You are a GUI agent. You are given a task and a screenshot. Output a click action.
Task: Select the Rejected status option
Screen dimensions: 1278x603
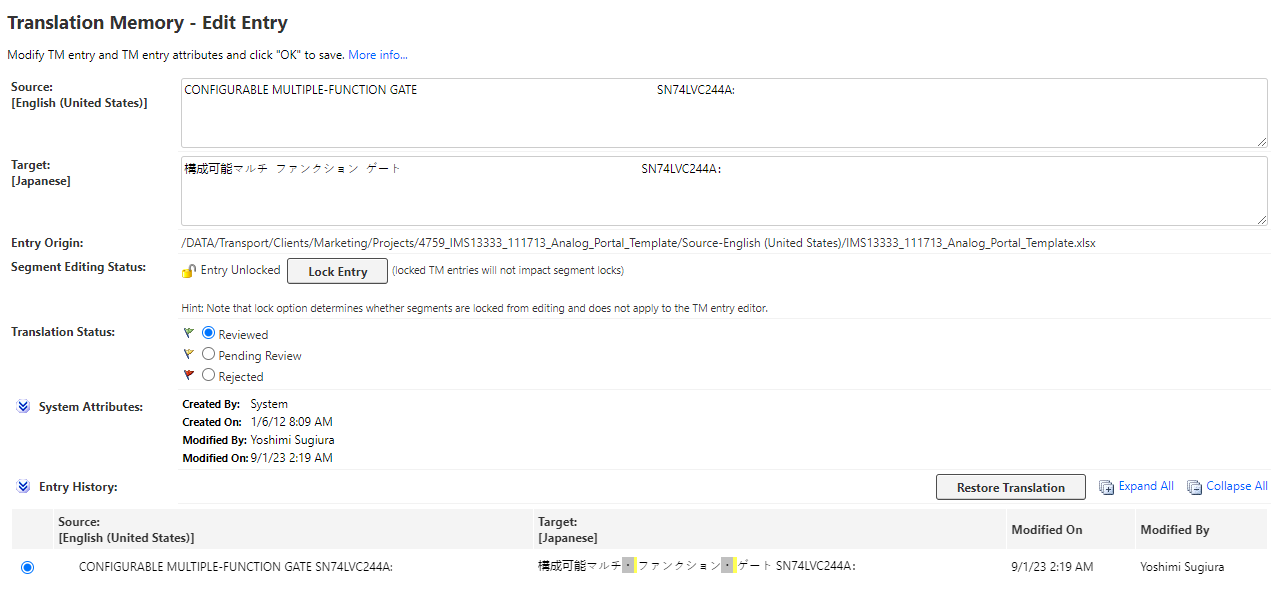pyautogui.click(x=208, y=375)
